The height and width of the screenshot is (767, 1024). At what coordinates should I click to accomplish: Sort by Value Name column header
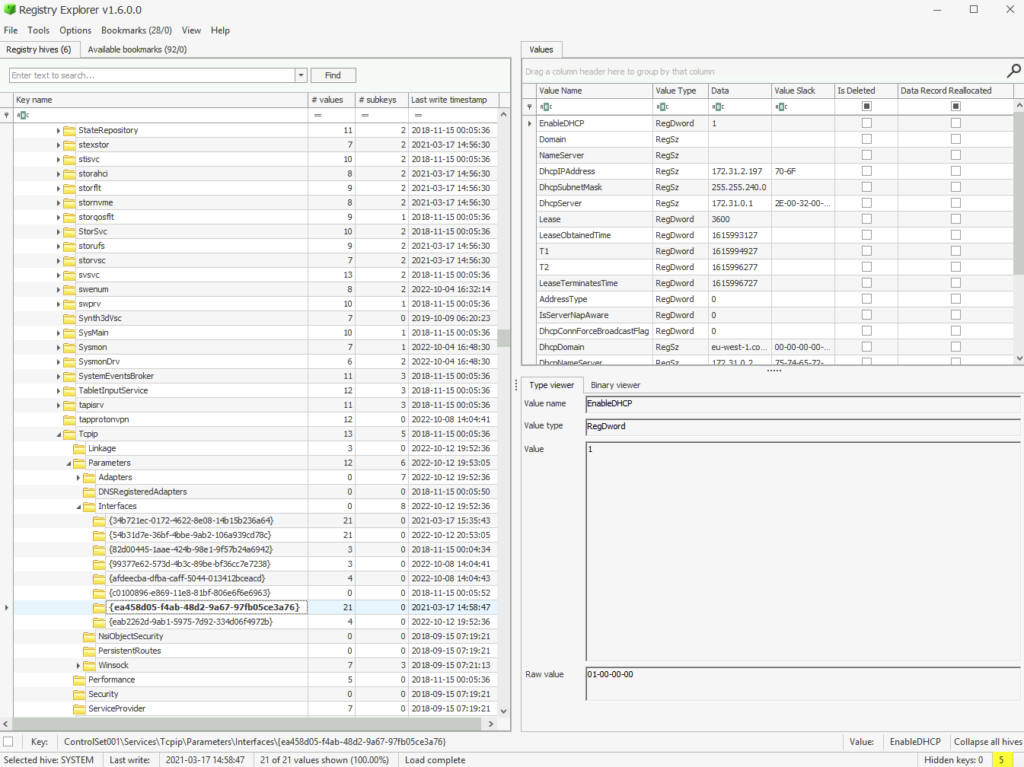click(594, 91)
